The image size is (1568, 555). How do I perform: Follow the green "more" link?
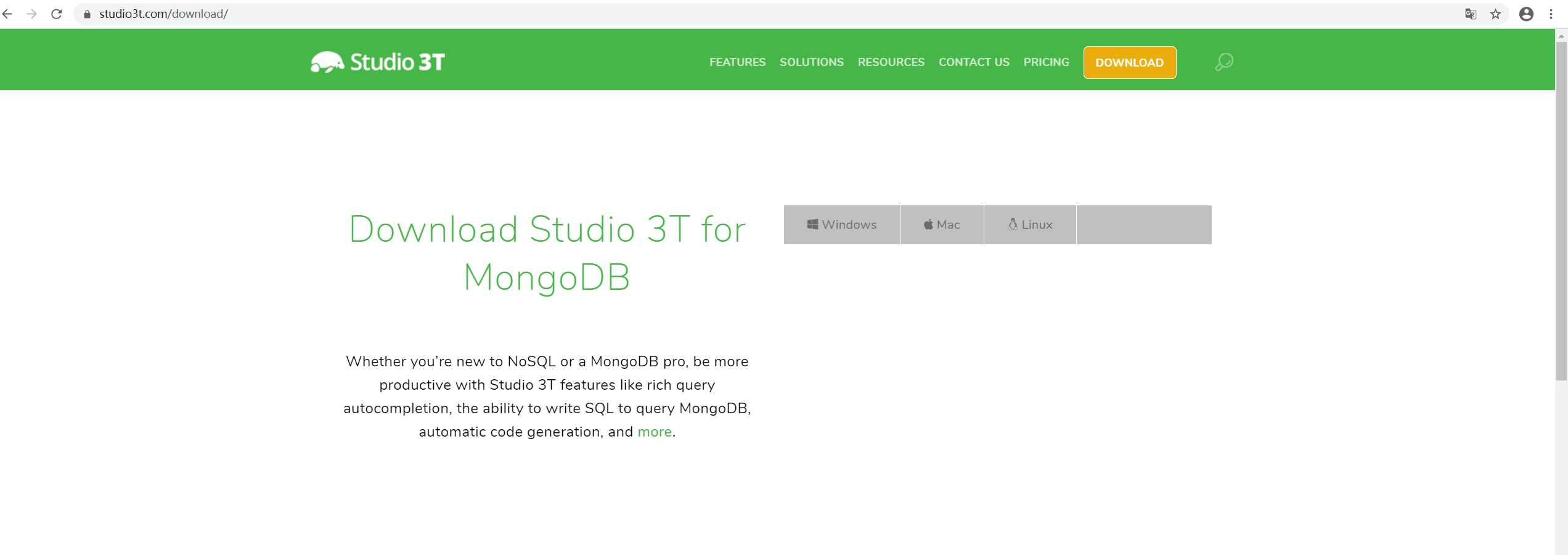(655, 432)
